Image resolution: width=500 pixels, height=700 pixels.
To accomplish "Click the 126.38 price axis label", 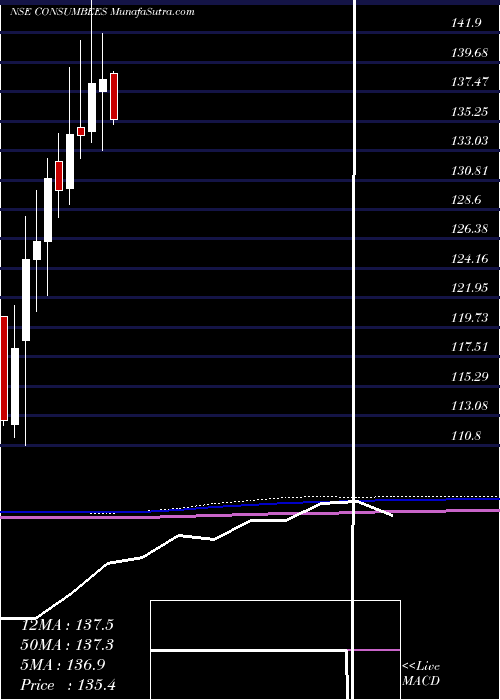I will point(469,229).
